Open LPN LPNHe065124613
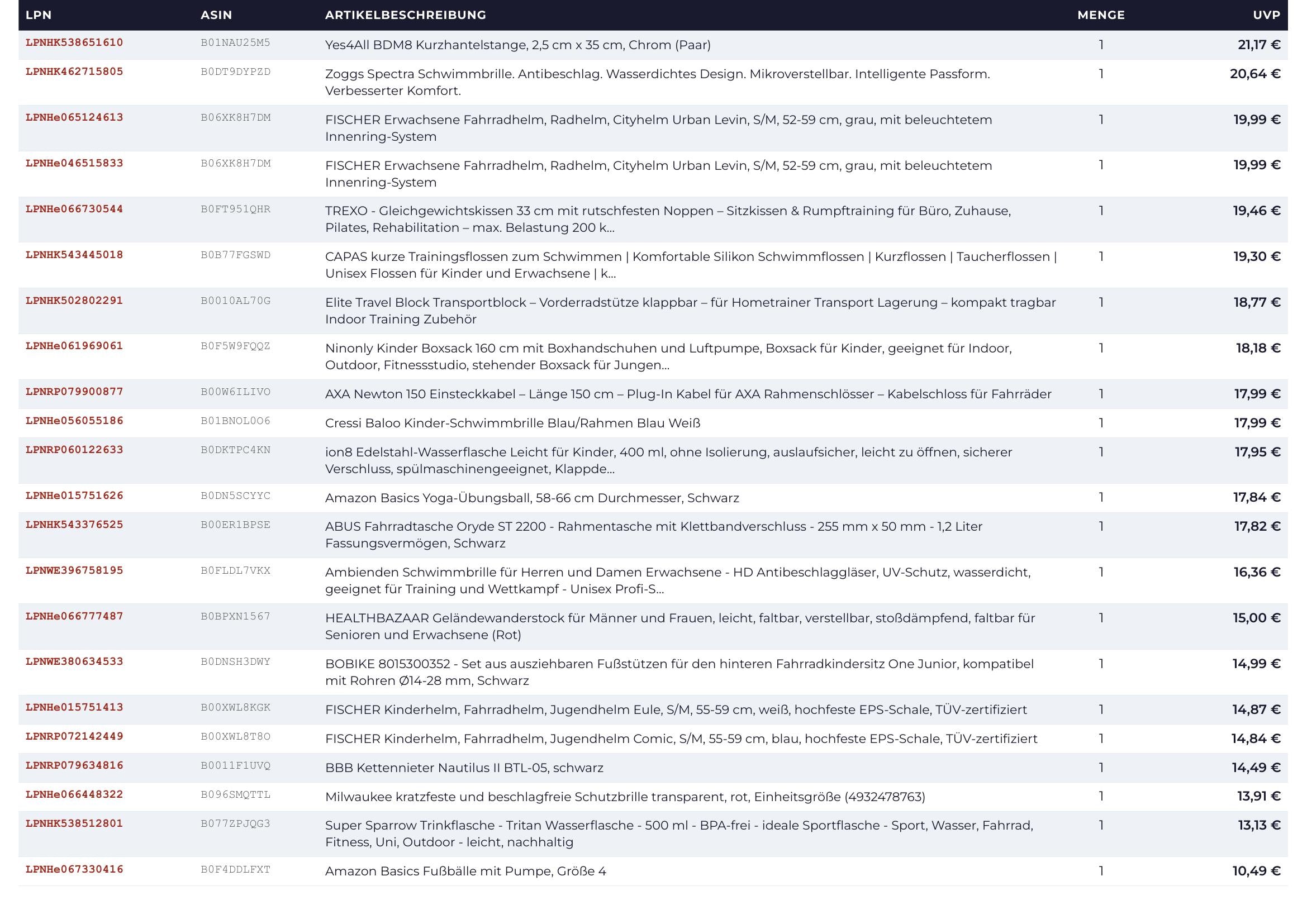 tap(74, 118)
